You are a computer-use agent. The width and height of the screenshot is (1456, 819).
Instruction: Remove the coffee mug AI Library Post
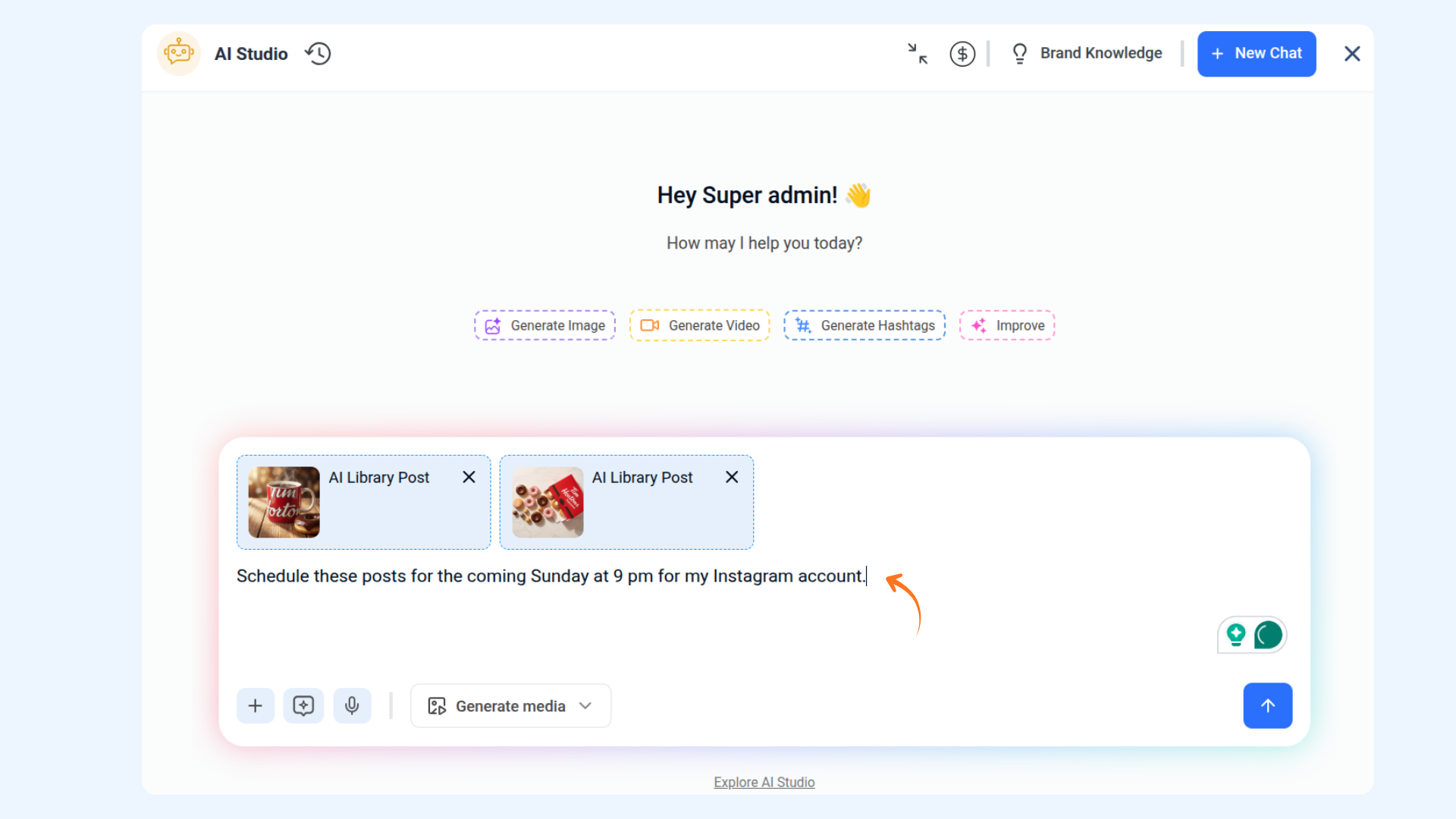(469, 477)
